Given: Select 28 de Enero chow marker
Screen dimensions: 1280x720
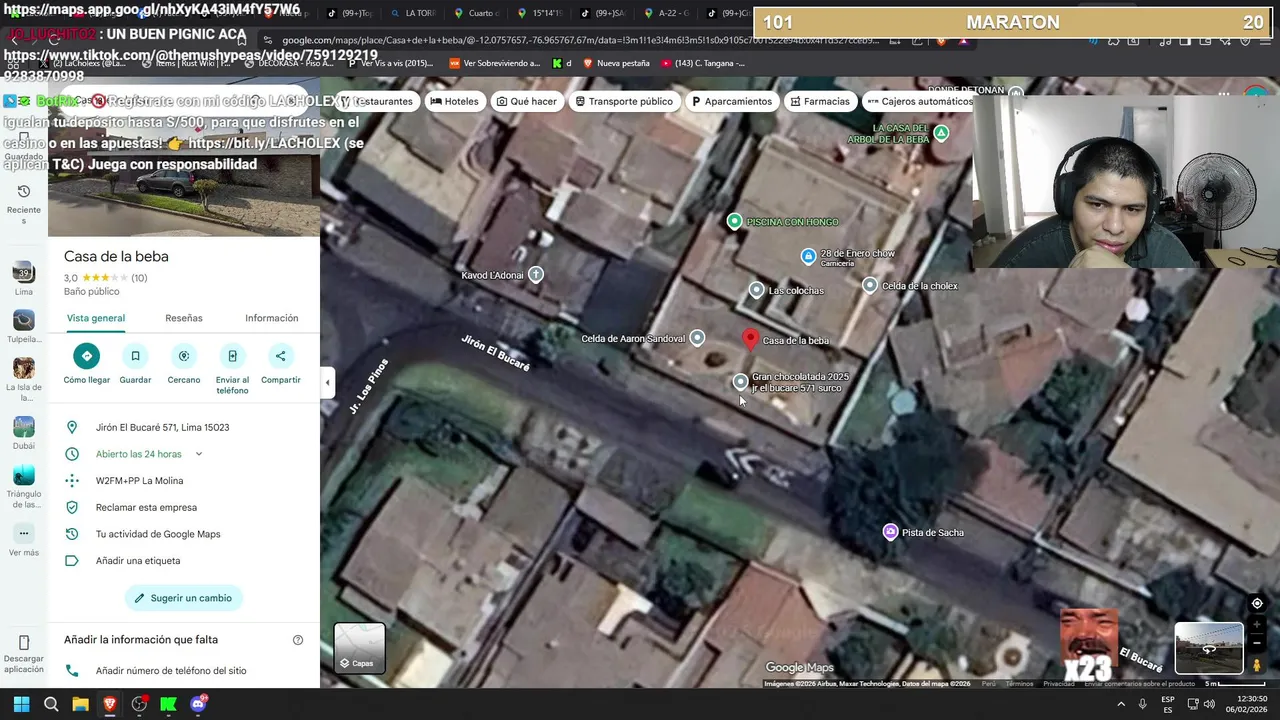Looking at the screenshot, I should pyautogui.click(x=808, y=256).
